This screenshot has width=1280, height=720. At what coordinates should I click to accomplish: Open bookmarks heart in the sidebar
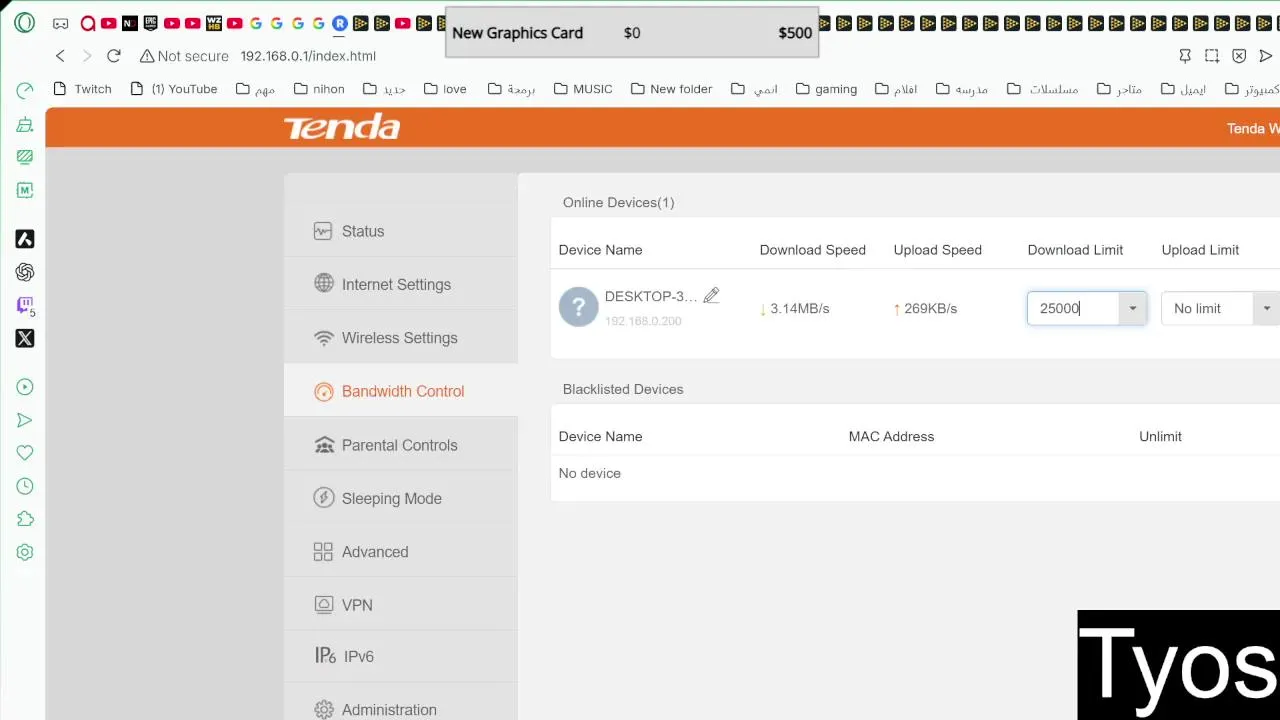25,453
